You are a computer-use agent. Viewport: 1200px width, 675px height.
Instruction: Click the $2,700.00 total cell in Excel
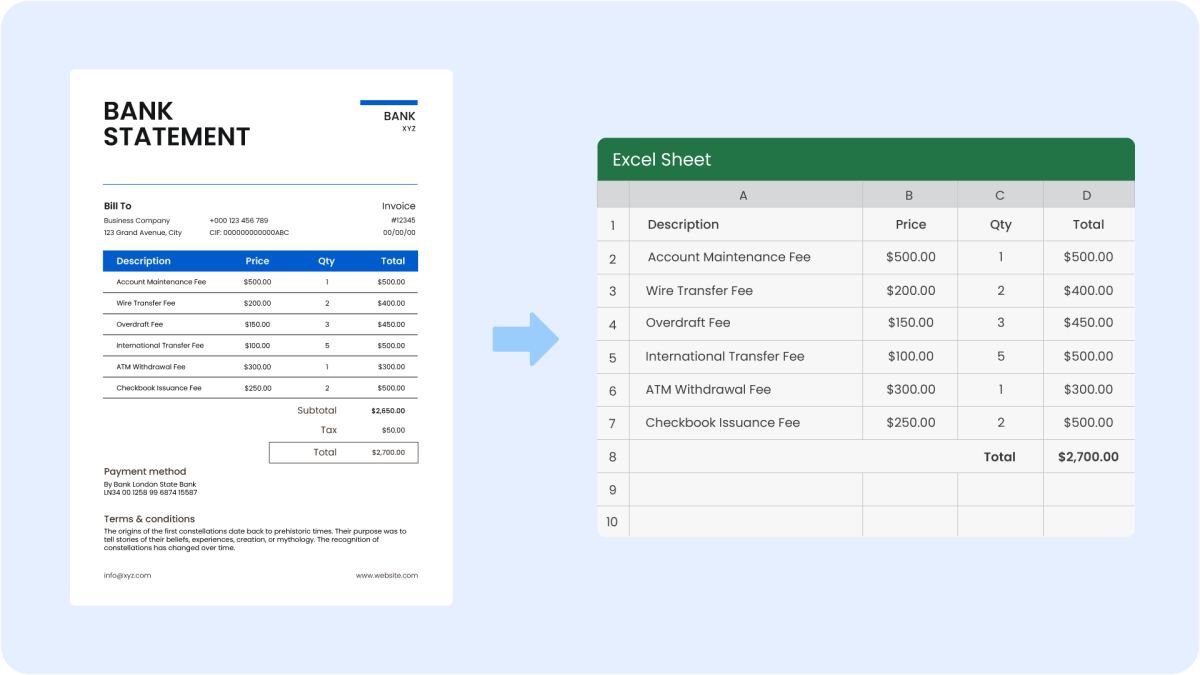pyautogui.click(x=1088, y=456)
